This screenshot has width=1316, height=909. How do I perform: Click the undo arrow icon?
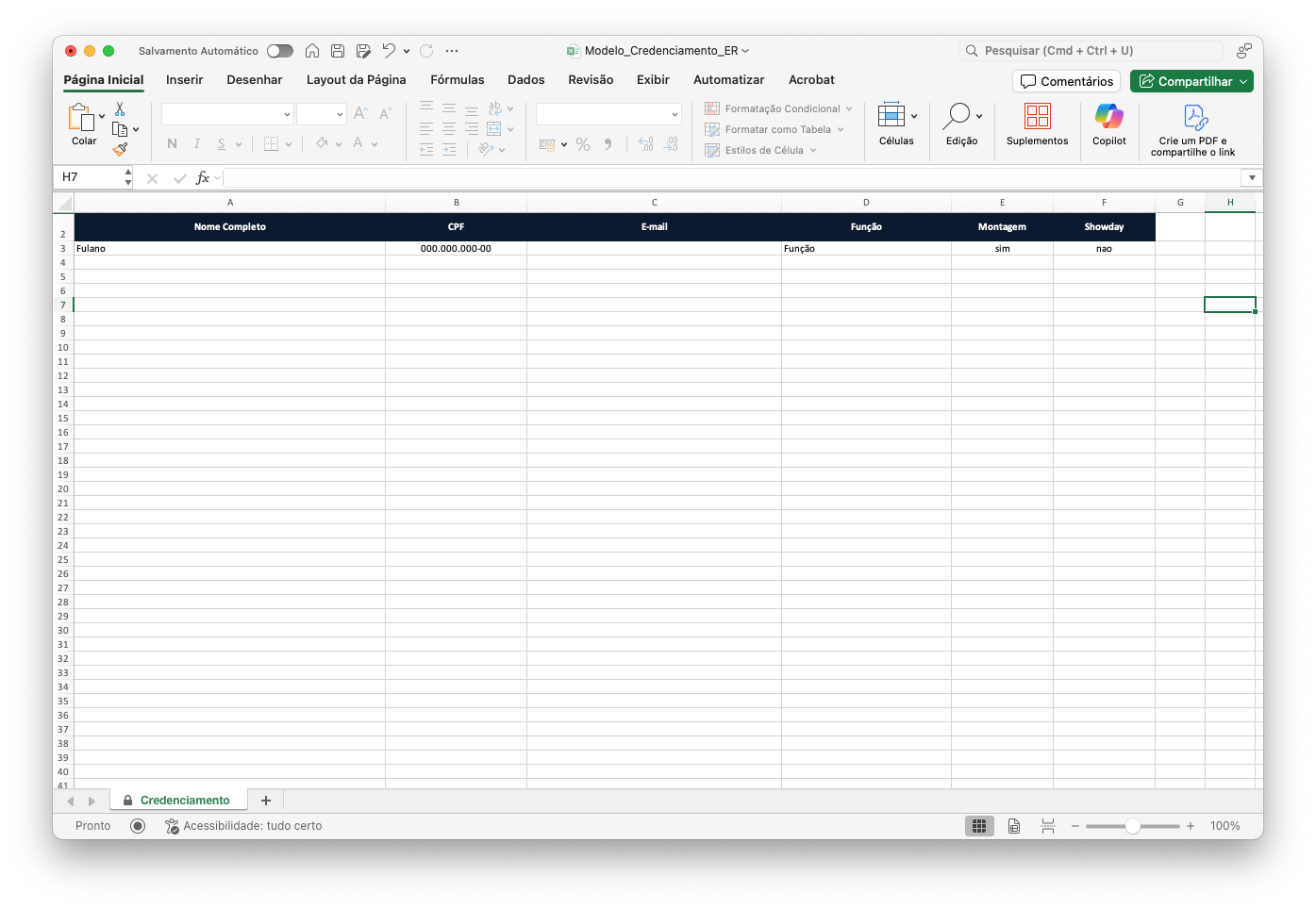[389, 51]
